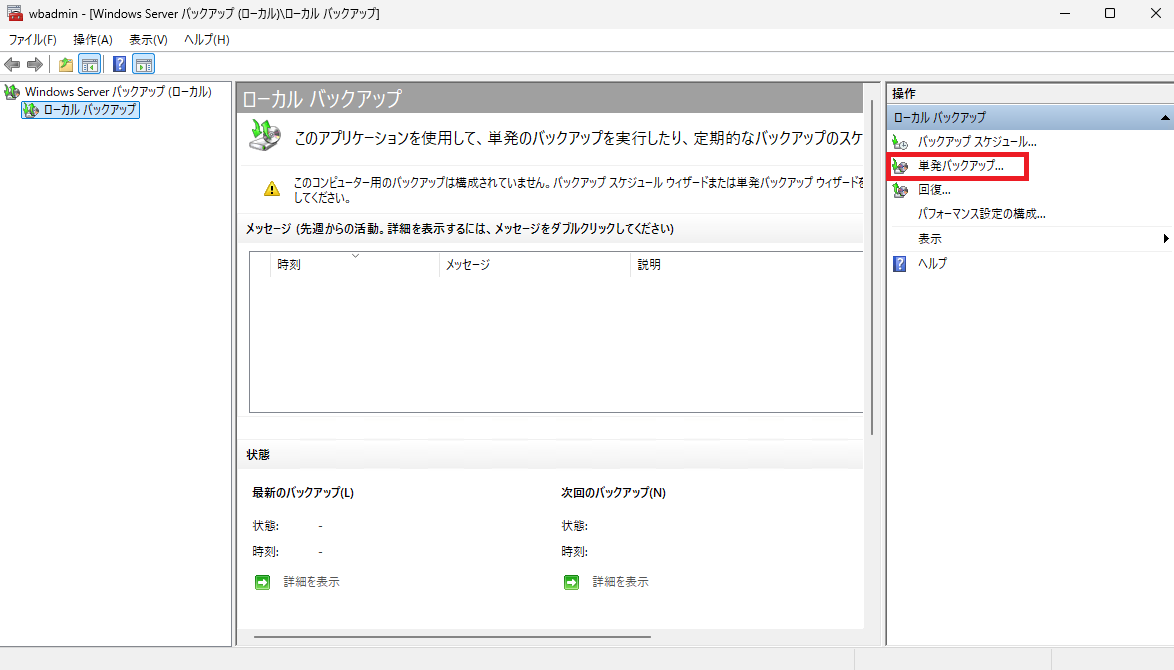The width and height of the screenshot is (1174, 670).
Task: Maximize the wbadmin window
Action: (1110, 13)
